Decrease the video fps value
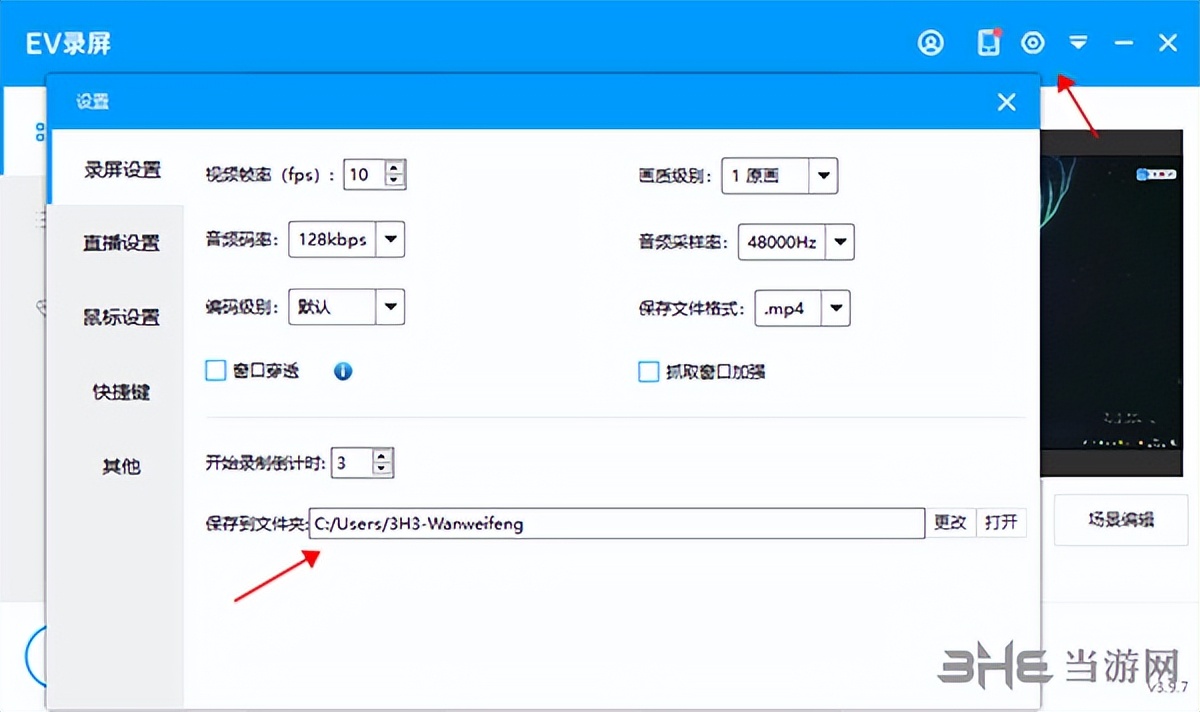1200x712 pixels. [395, 181]
